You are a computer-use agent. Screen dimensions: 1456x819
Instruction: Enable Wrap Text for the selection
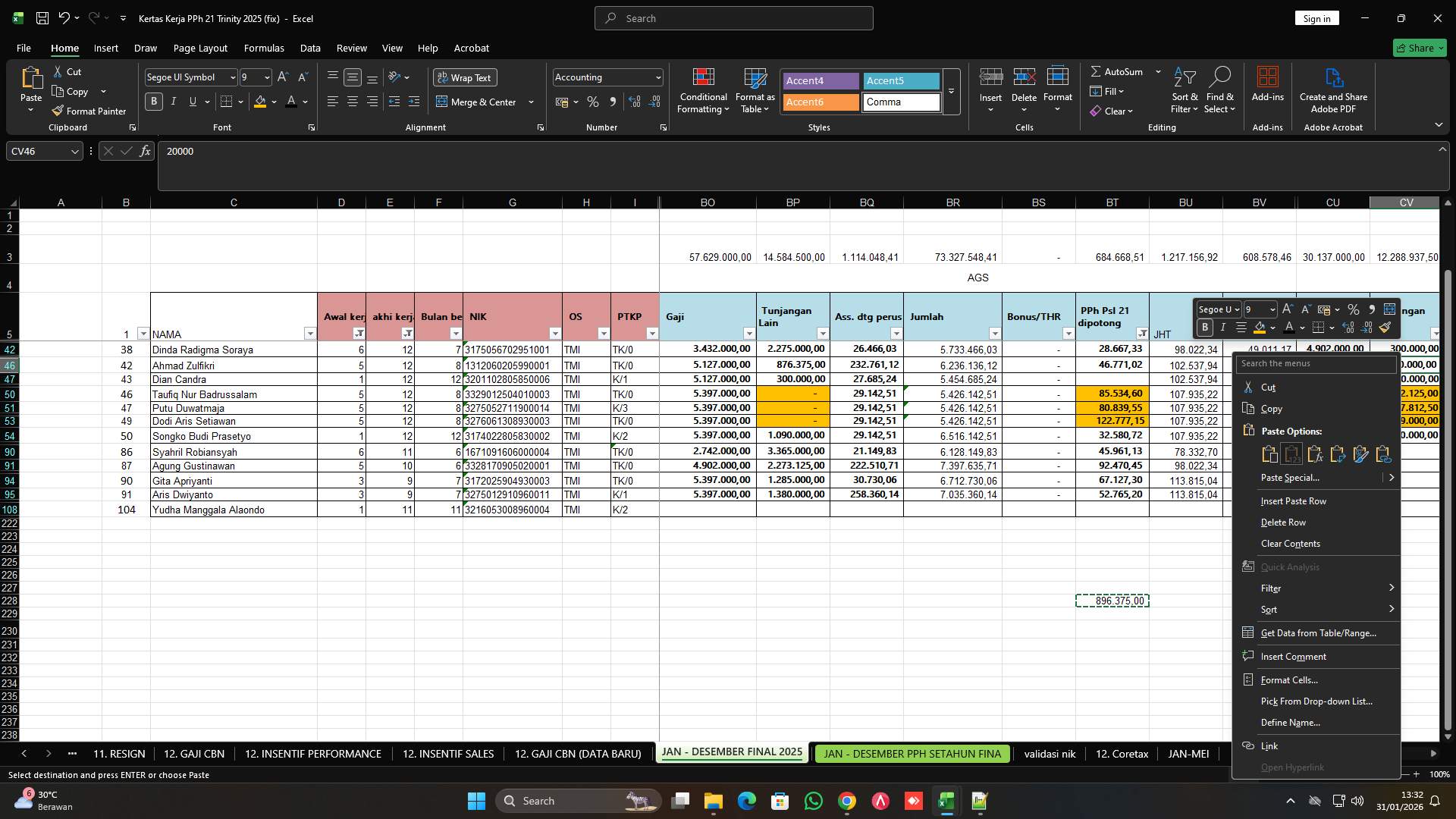[x=465, y=77]
